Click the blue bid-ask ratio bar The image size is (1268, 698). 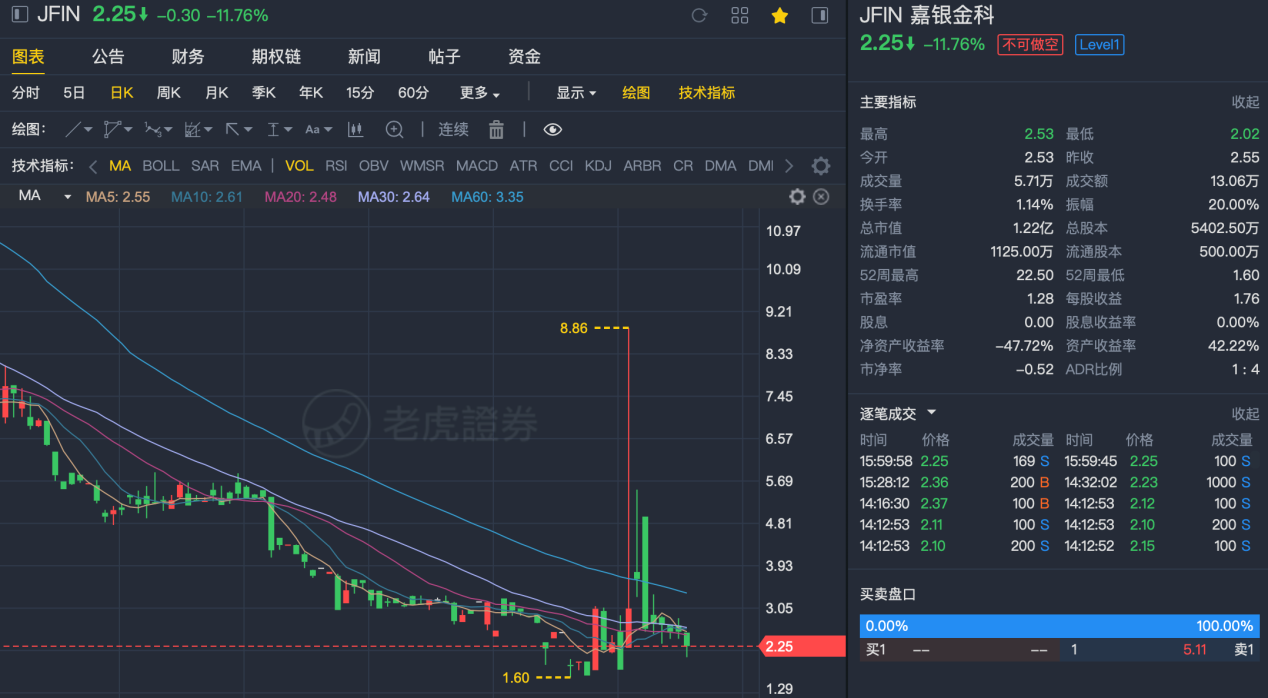click(x=1057, y=626)
